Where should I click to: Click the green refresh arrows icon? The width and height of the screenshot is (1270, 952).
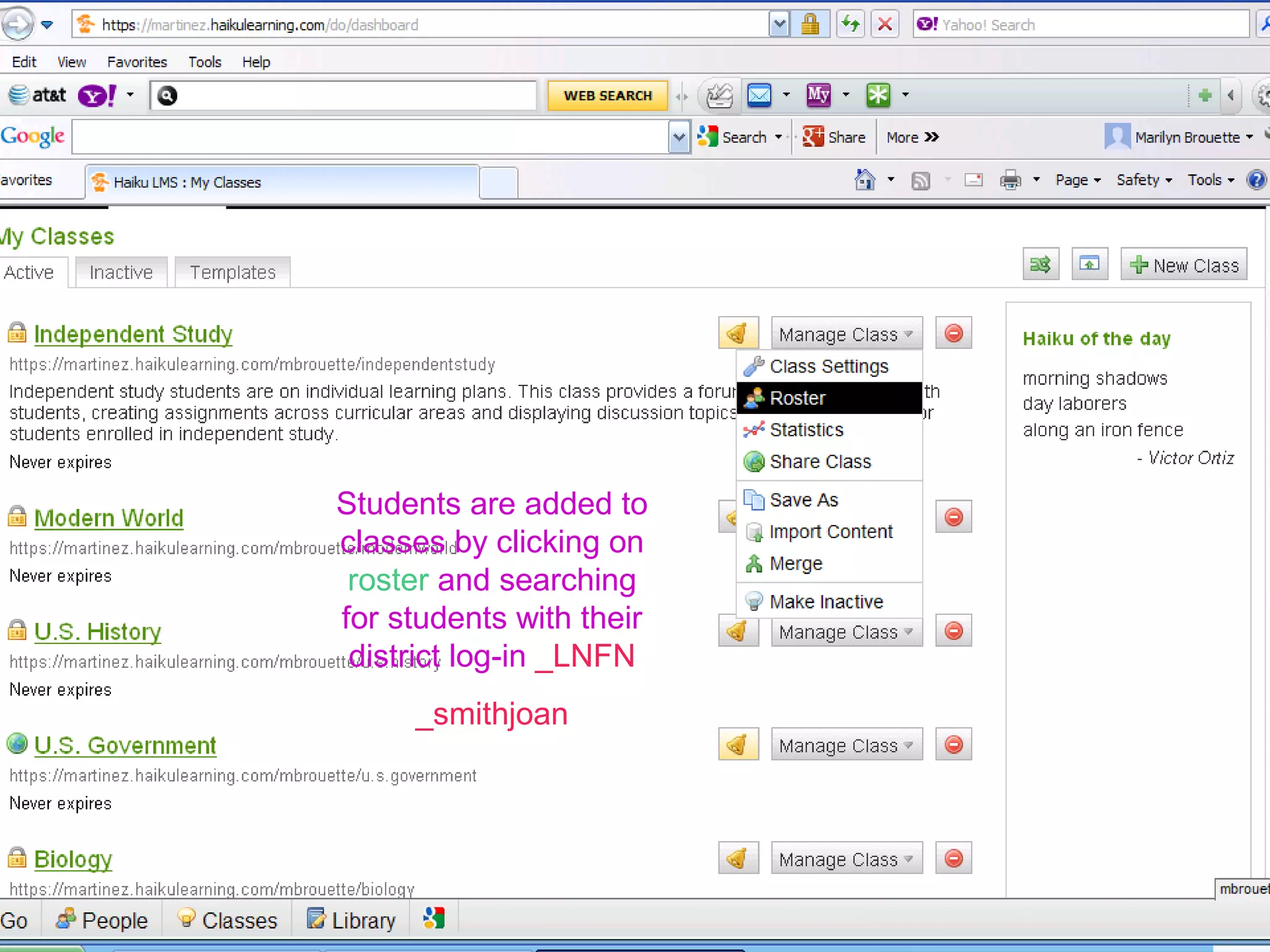(x=851, y=25)
